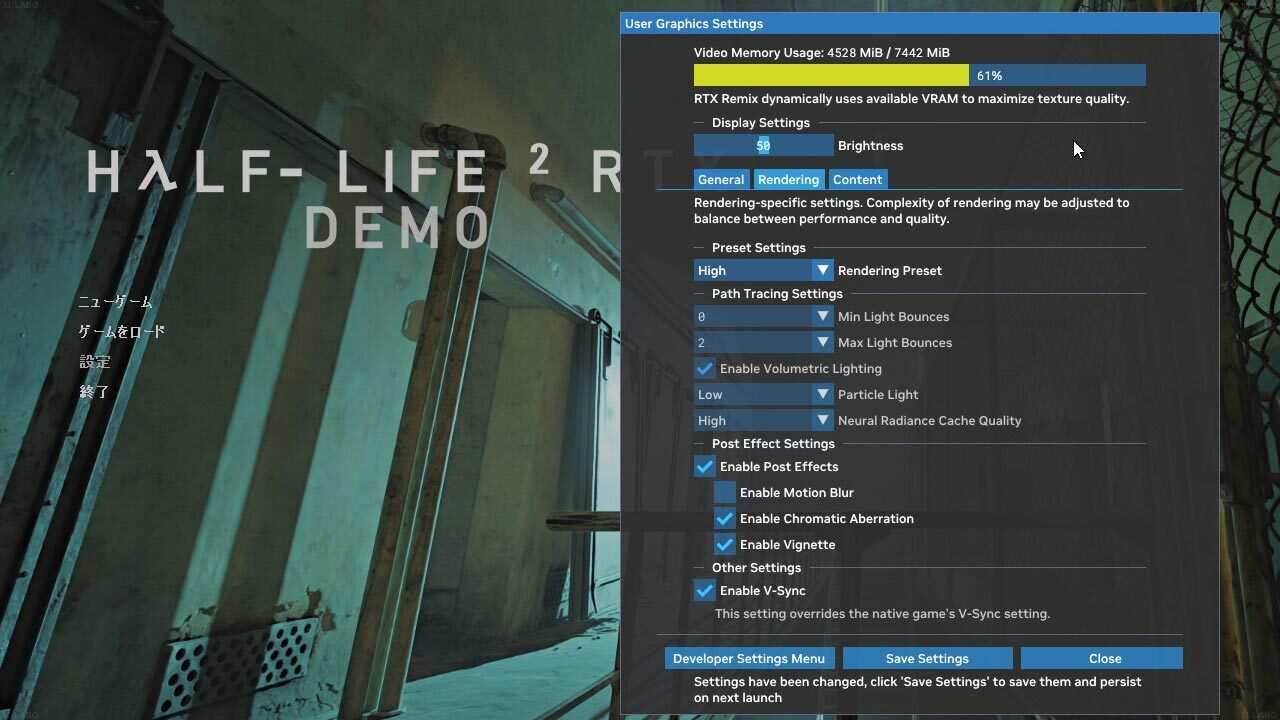
Task: Open the Min Light Bounces dropdown
Action: click(x=763, y=317)
